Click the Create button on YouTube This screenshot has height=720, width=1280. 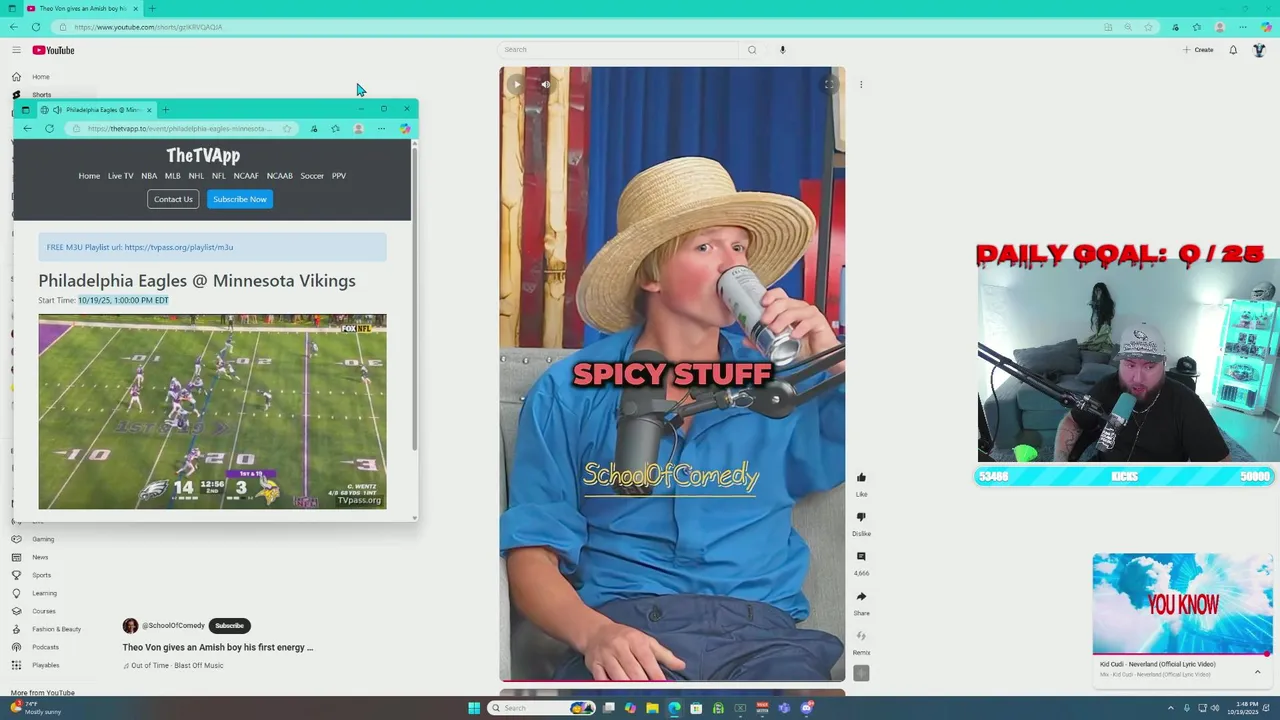(x=1198, y=50)
